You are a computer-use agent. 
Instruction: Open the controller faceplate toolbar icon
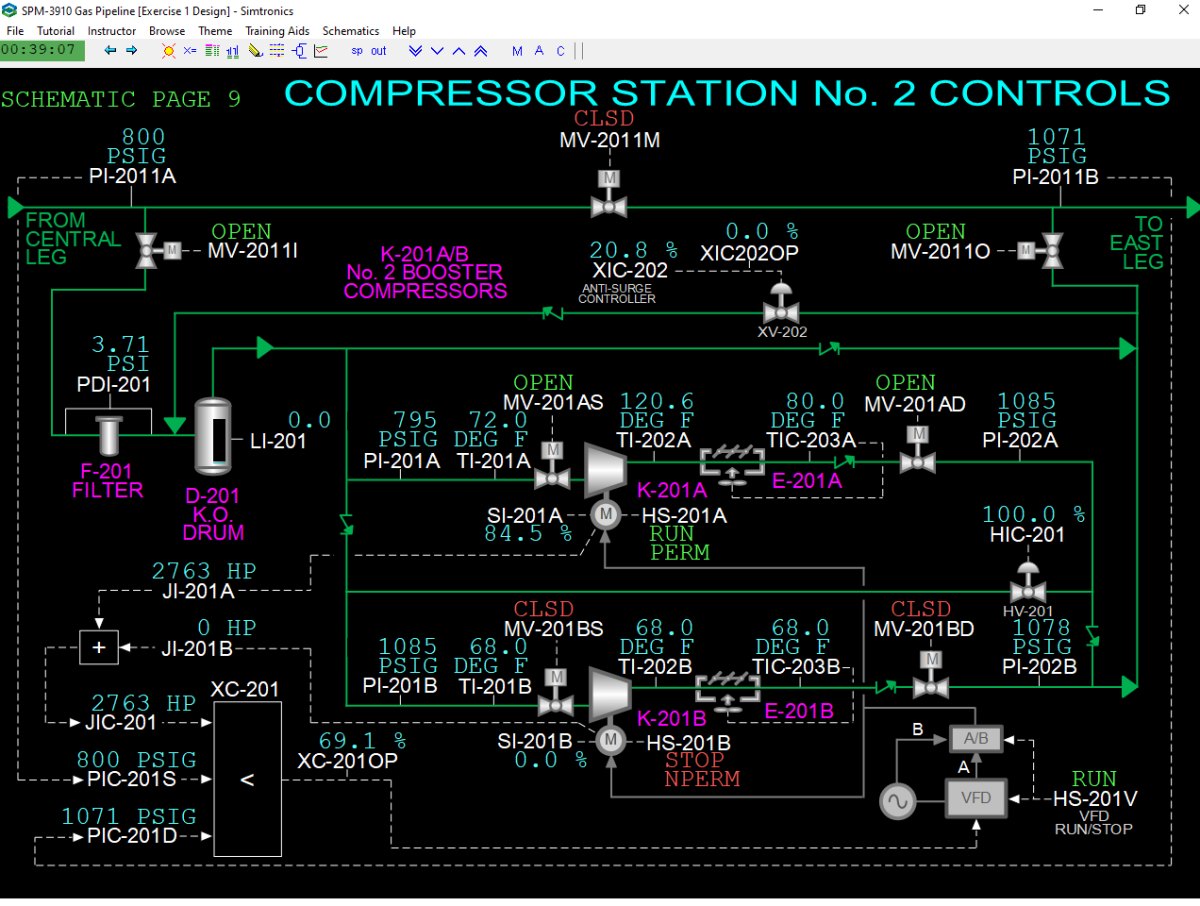coord(299,50)
